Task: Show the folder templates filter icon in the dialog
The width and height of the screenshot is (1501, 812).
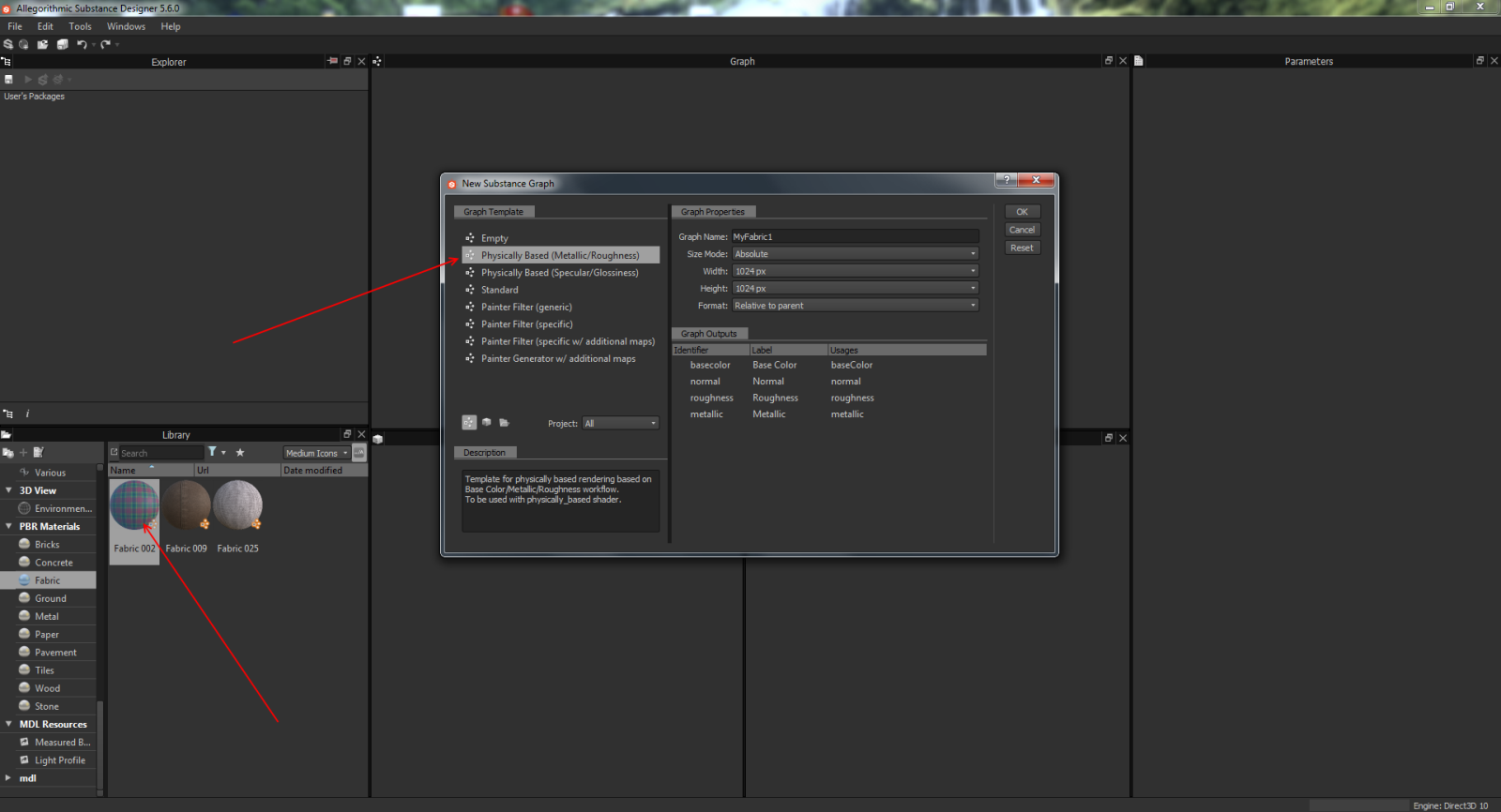Action: pos(504,423)
